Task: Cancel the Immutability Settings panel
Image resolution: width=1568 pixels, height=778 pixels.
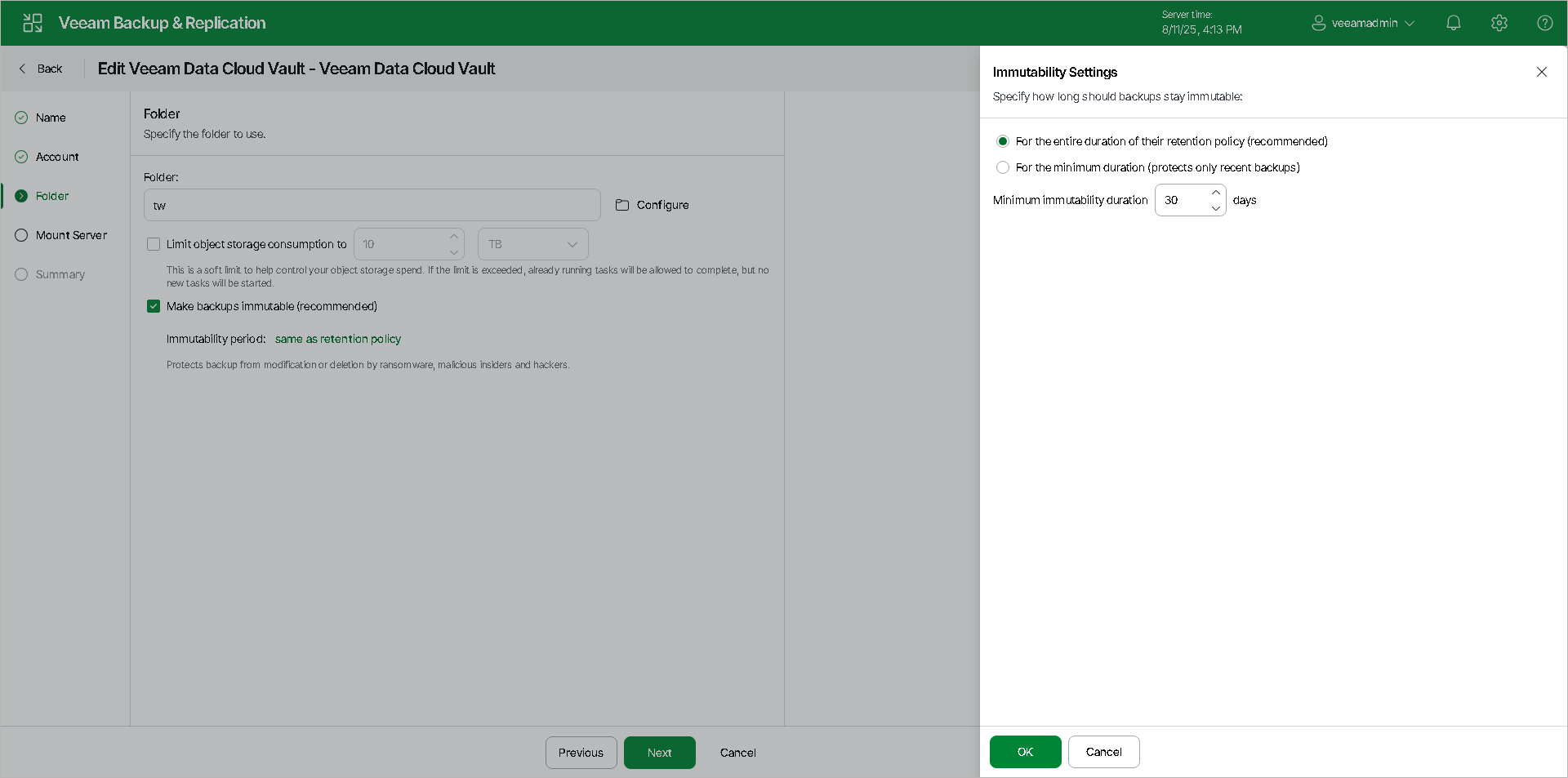Action: [1104, 752]
